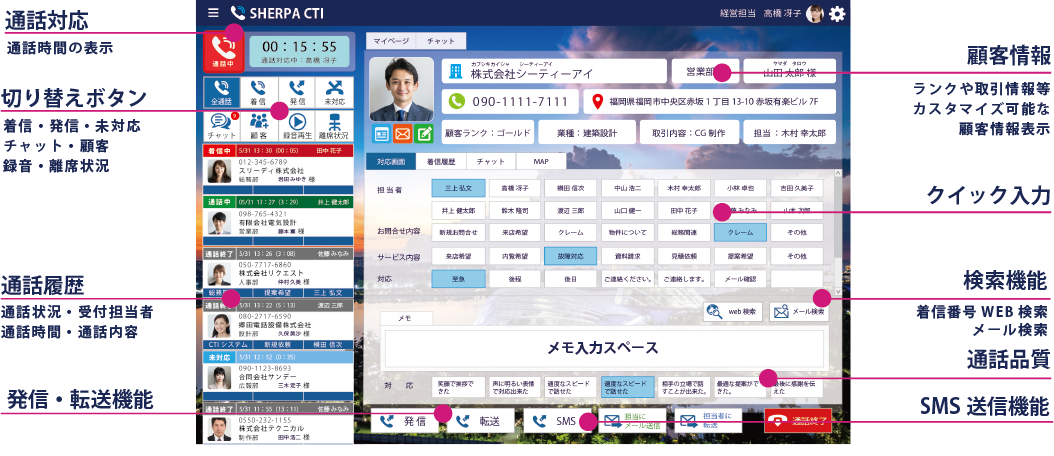Screen dimensions: 1054x456
Task: Click the settings gear icon
Action: point(837,13)
